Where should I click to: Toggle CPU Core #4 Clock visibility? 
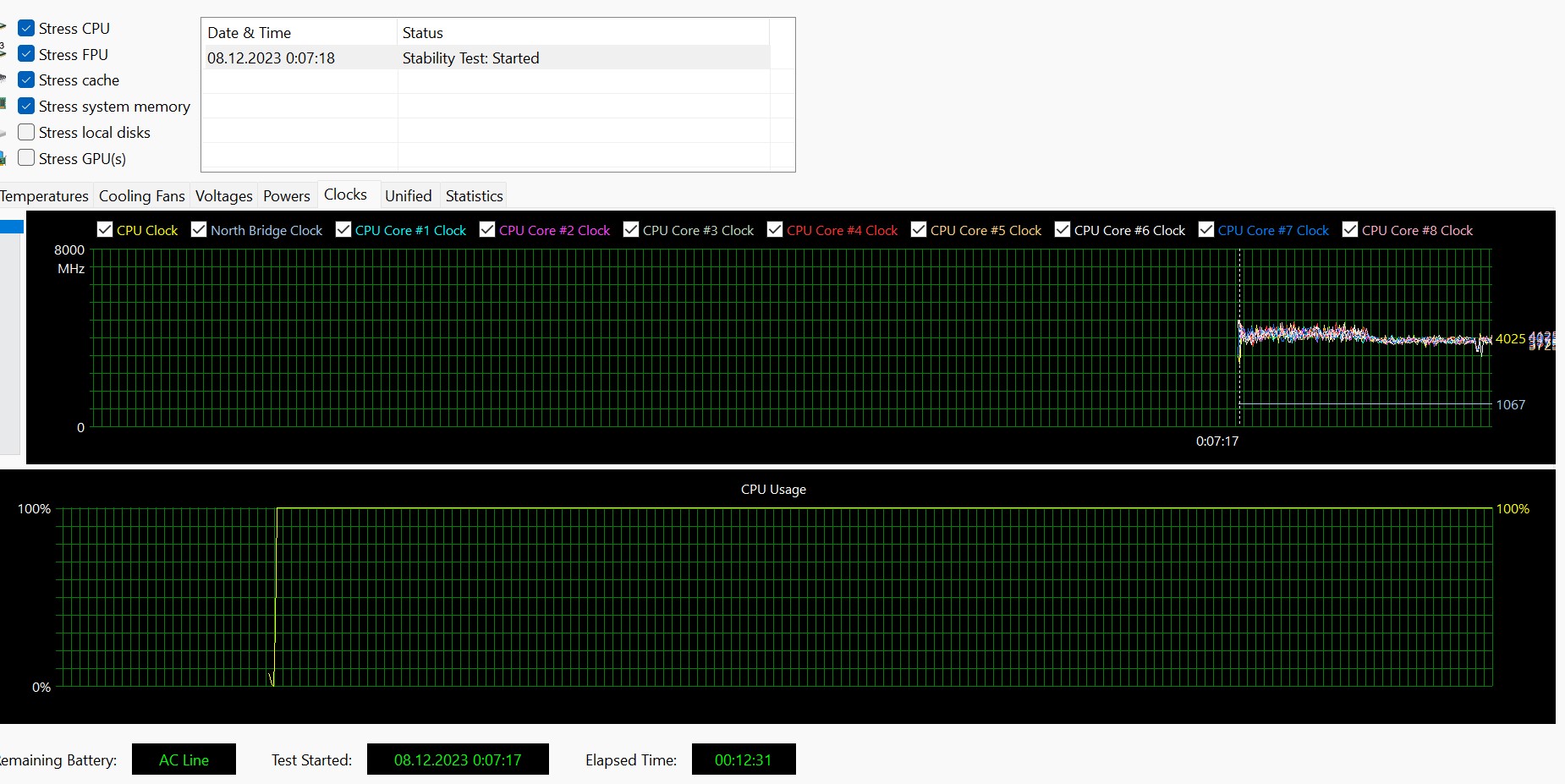pyautogui.click(x=775, y=230)
